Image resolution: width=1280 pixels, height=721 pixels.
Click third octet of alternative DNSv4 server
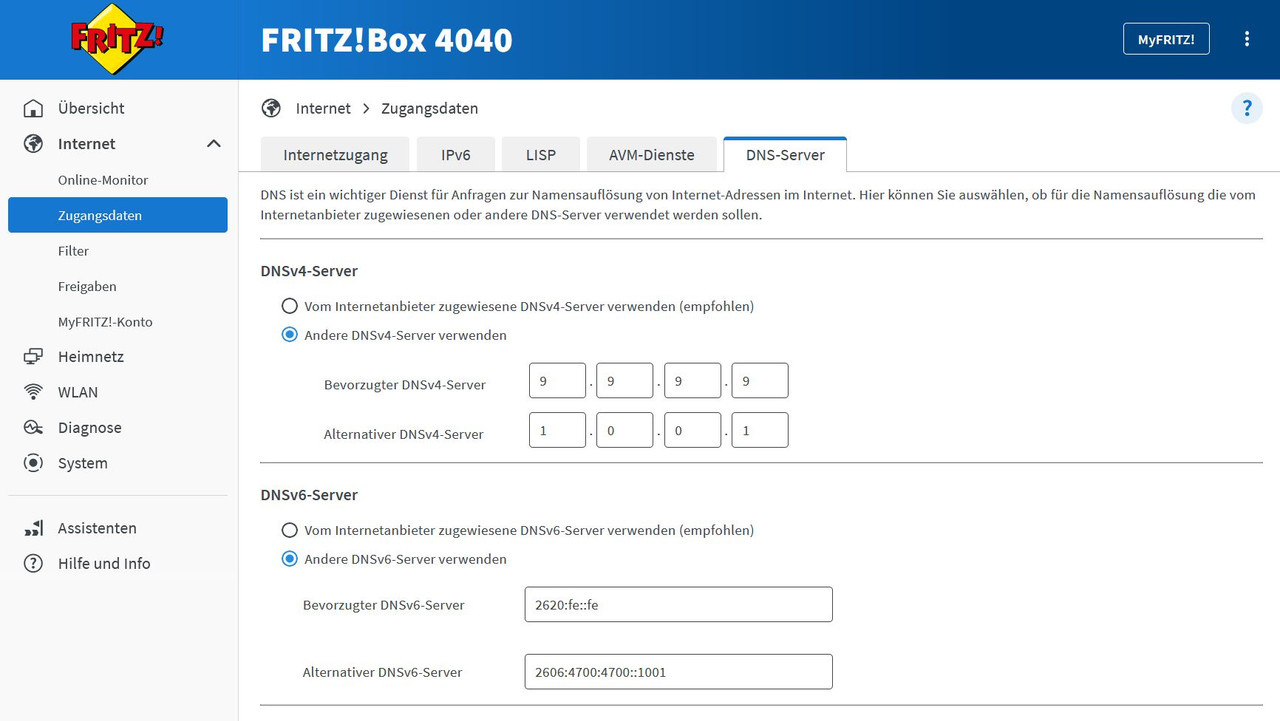[x=692, y=430]
